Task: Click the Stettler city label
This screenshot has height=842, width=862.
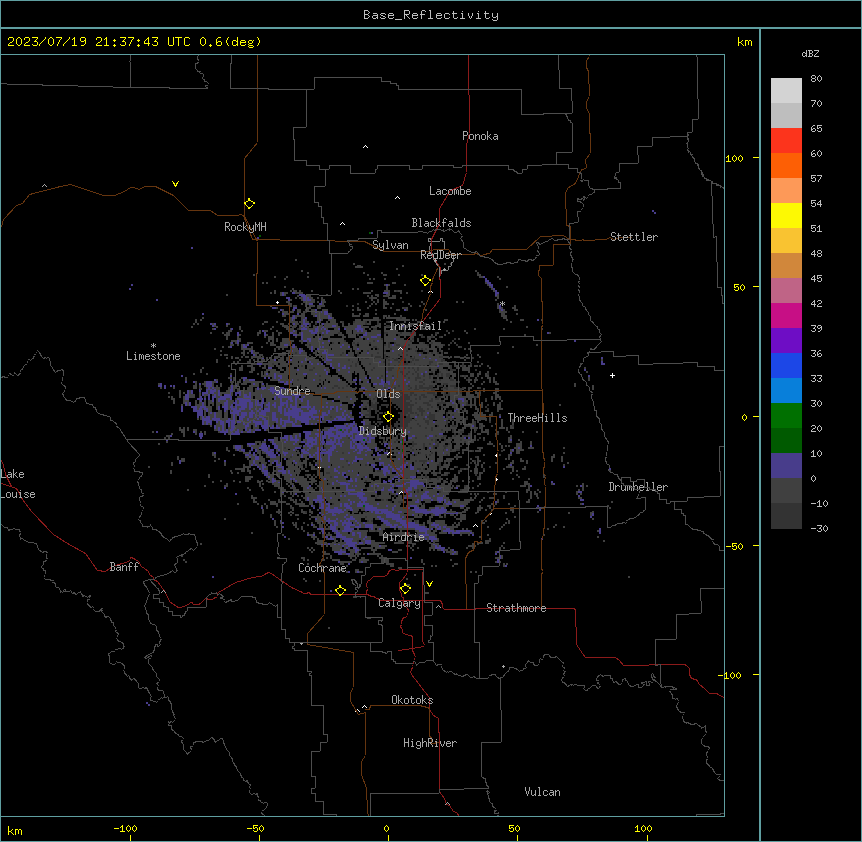Action: pyautogui.click(x=634, y=237)
